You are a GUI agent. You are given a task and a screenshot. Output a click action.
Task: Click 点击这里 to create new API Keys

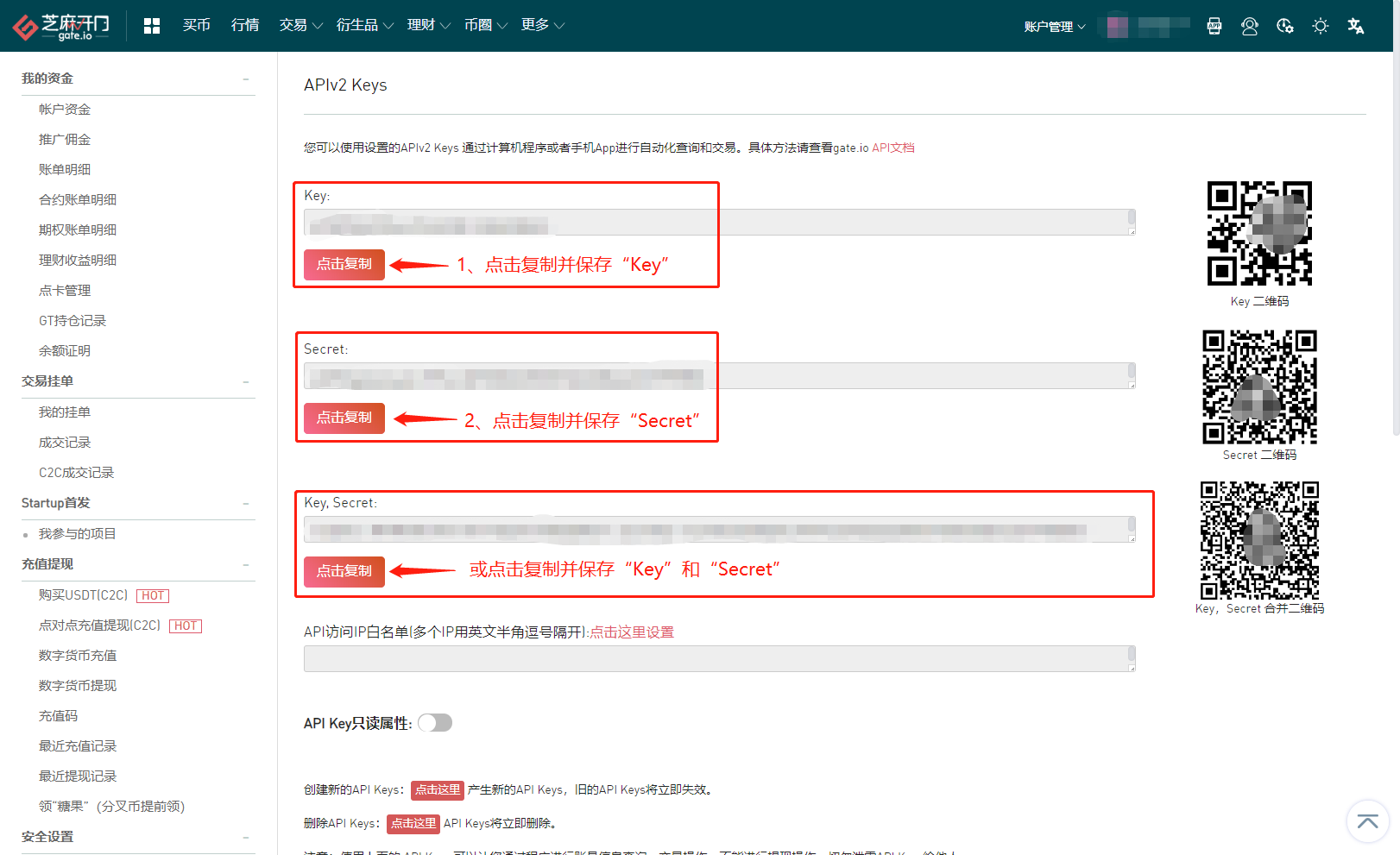click(x=438, y=789)
